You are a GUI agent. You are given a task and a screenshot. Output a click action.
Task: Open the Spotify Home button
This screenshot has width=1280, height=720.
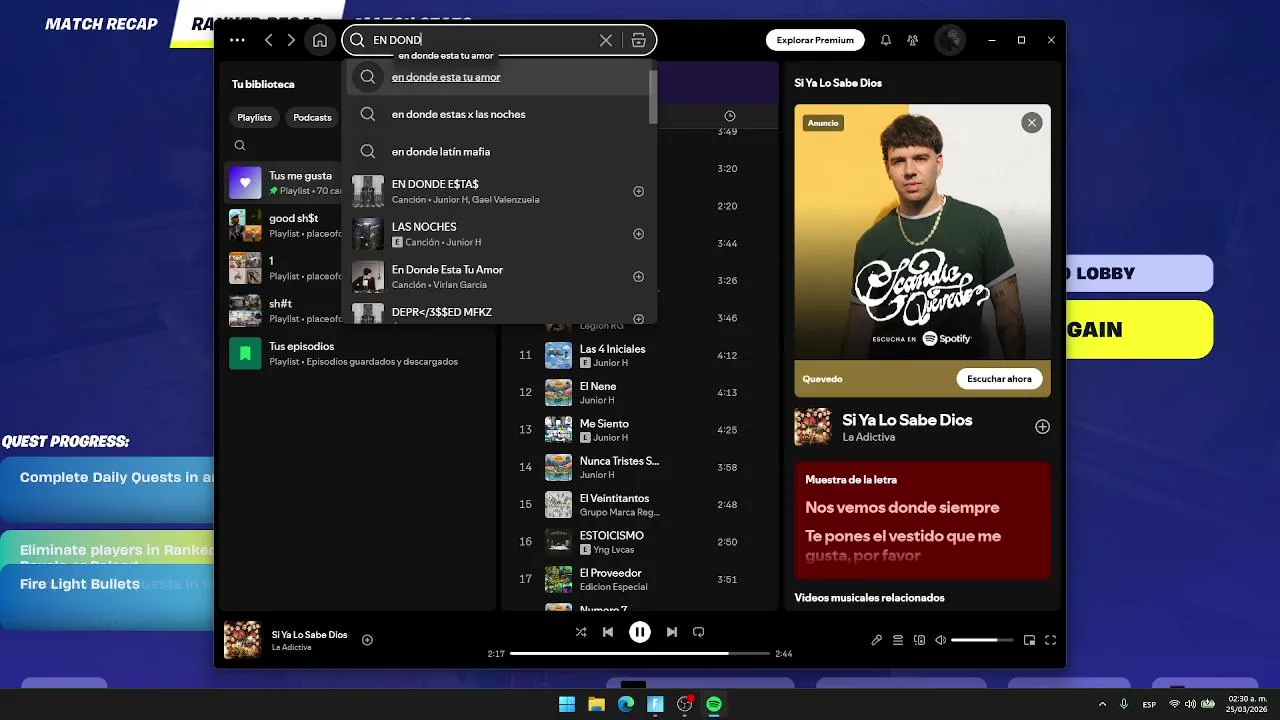(x=320, y=40)
